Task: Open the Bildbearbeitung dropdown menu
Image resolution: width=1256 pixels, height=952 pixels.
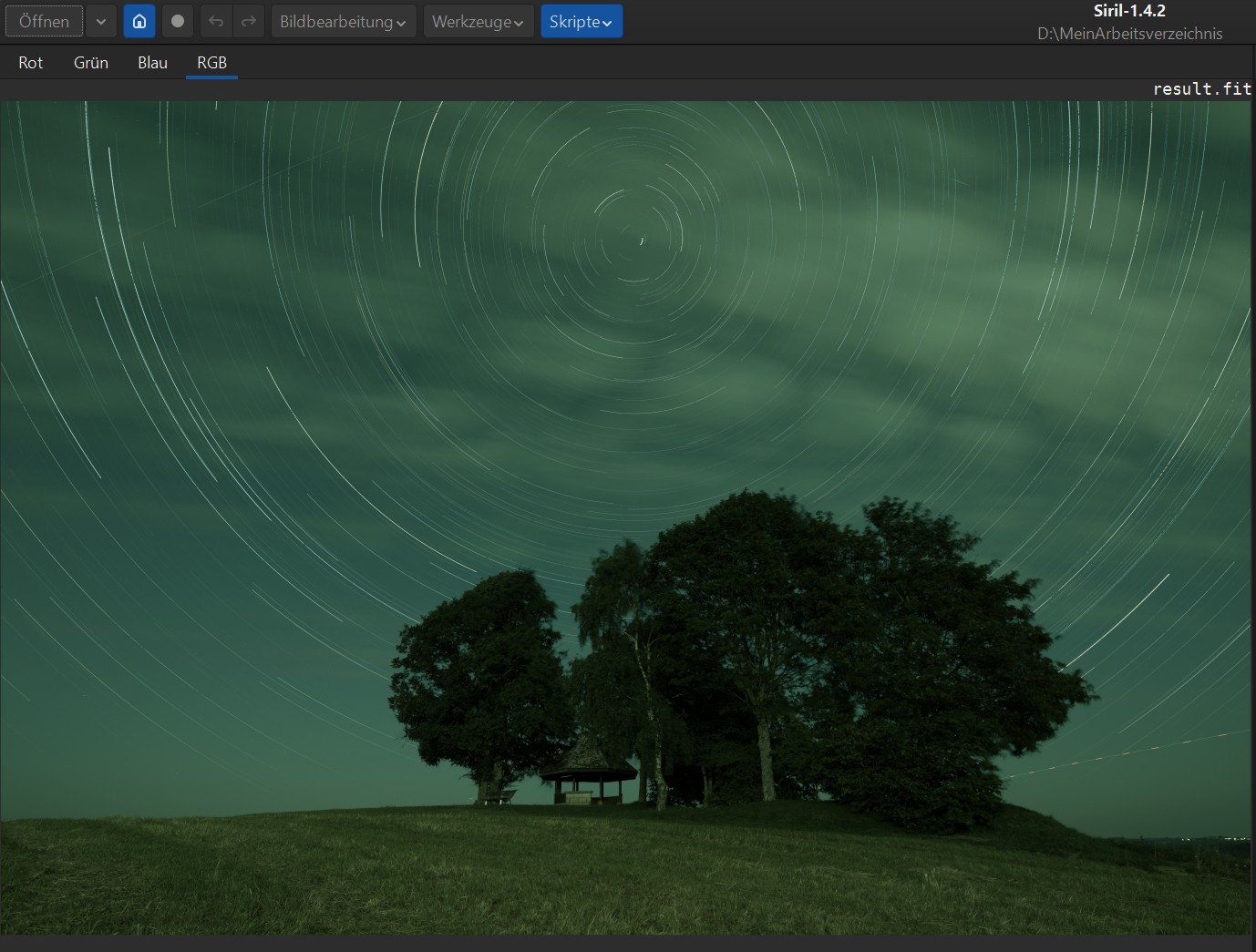Action: tap(343, 21)
